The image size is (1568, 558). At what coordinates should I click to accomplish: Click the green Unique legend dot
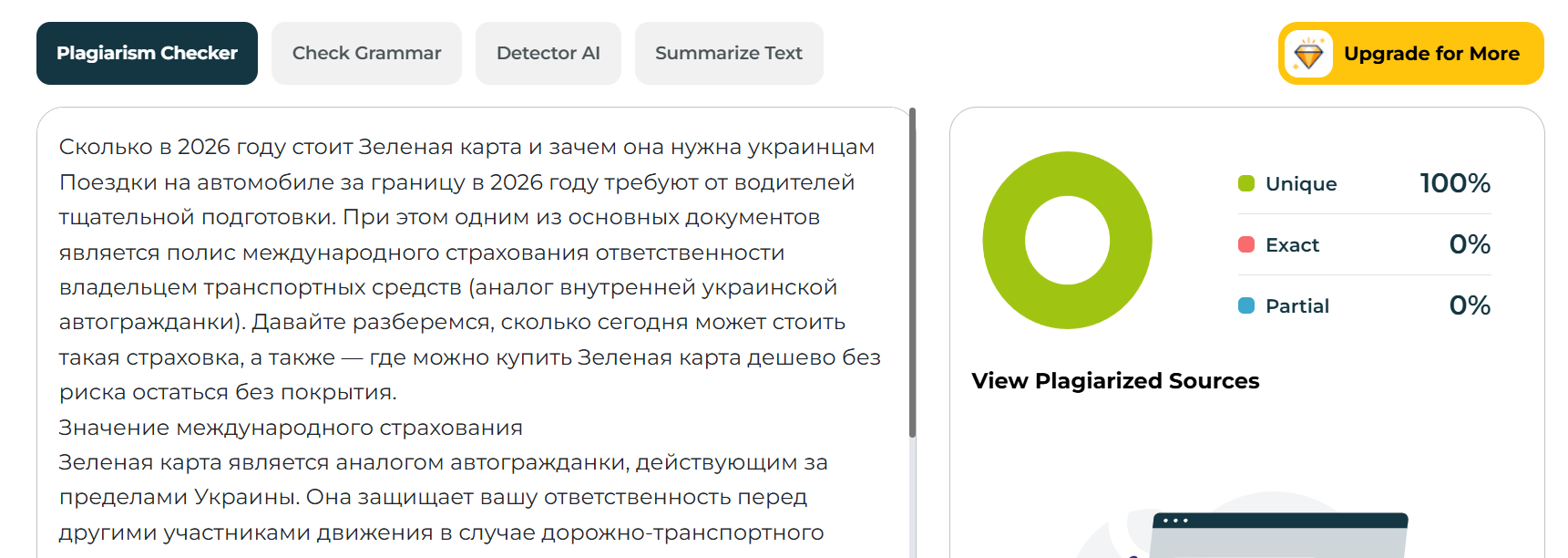[1246, 183]
